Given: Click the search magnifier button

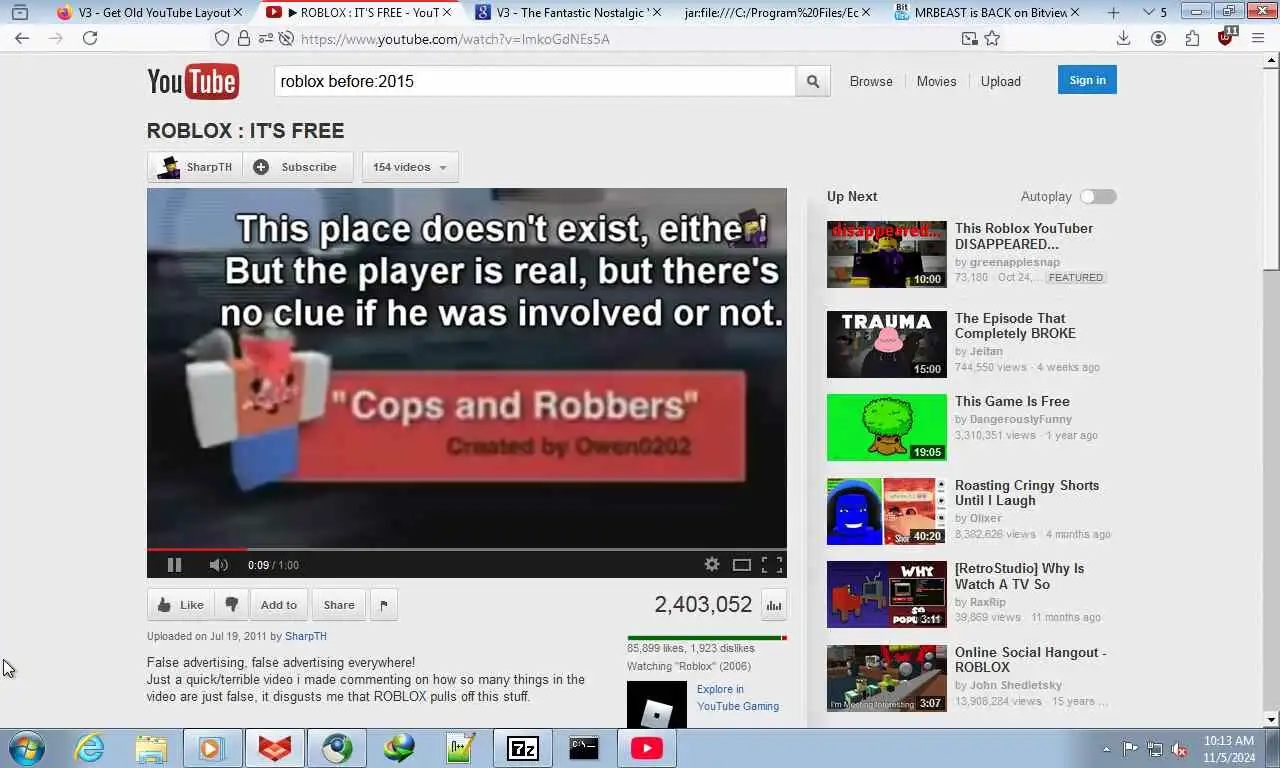Looking at the screenshot, I should pos(813,81).
